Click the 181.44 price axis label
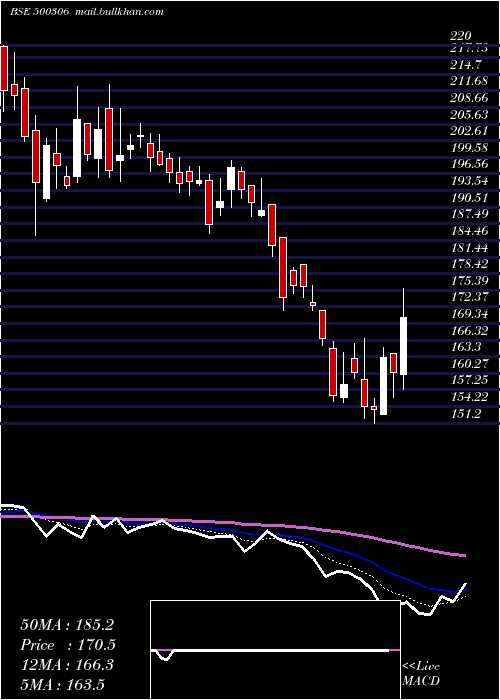The image size is (500, 700). click(x=469, y=248)
